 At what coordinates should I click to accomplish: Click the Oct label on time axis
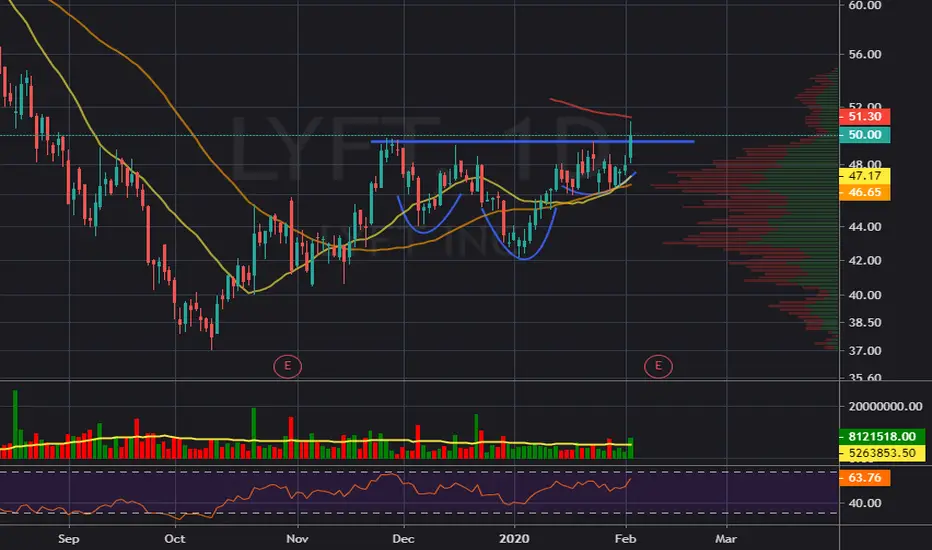point(175,539)
